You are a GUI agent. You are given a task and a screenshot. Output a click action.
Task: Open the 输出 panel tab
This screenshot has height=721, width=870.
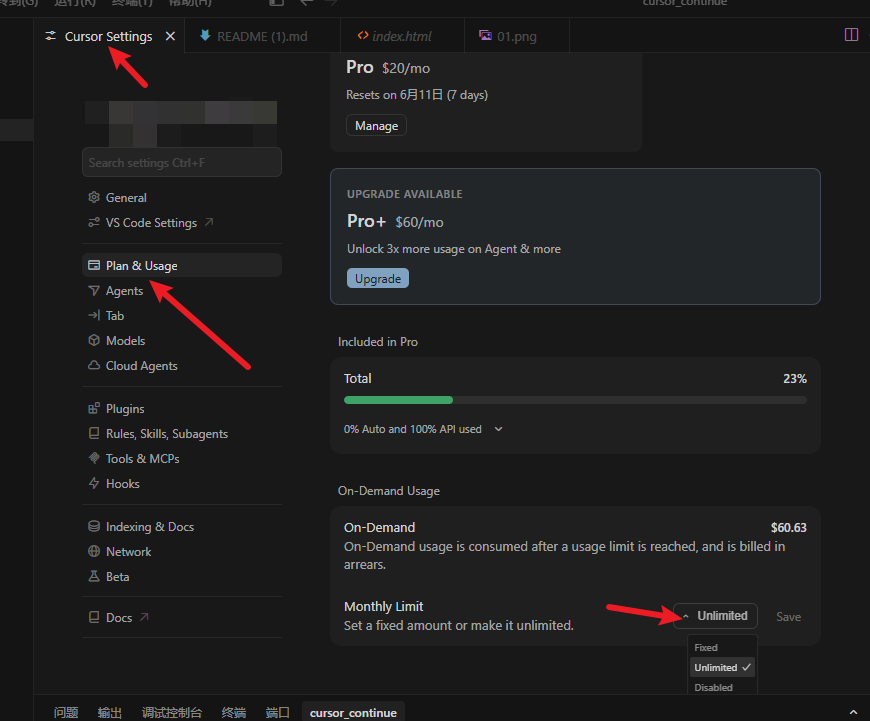[109, 712]
